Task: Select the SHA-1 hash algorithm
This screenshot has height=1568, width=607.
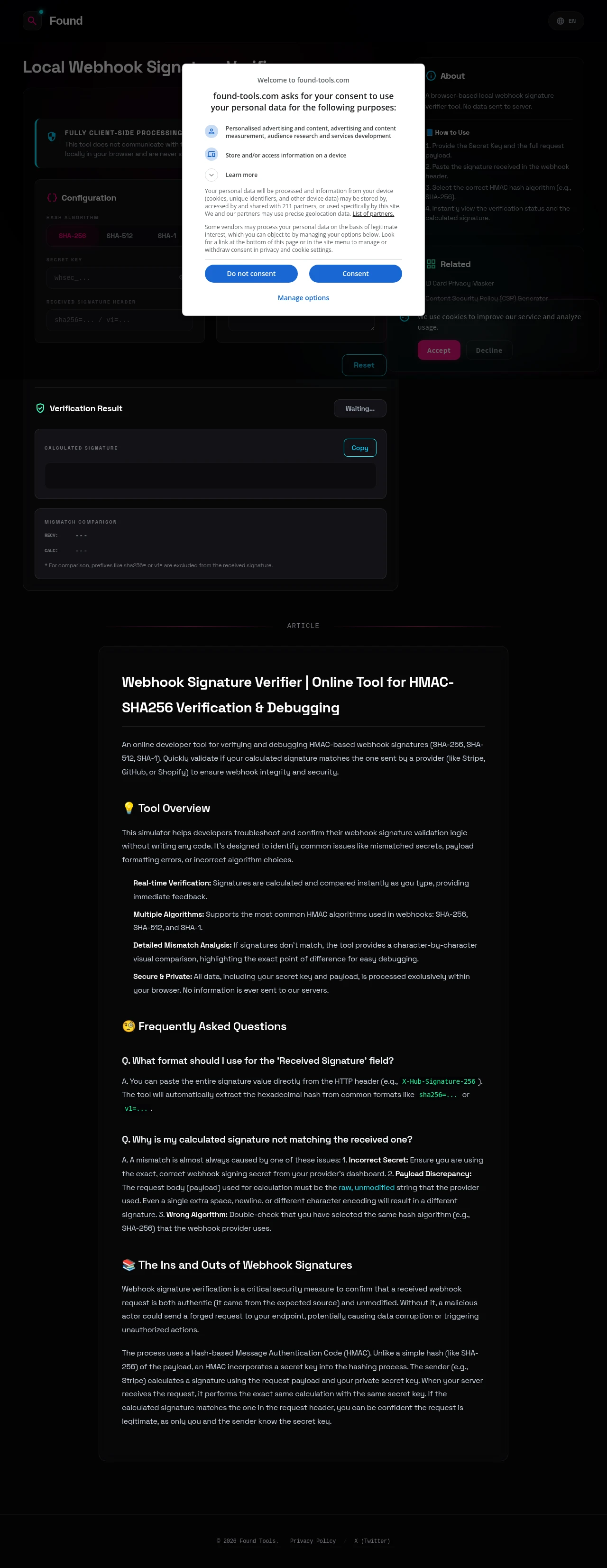Action: click(x=167, y=236)
